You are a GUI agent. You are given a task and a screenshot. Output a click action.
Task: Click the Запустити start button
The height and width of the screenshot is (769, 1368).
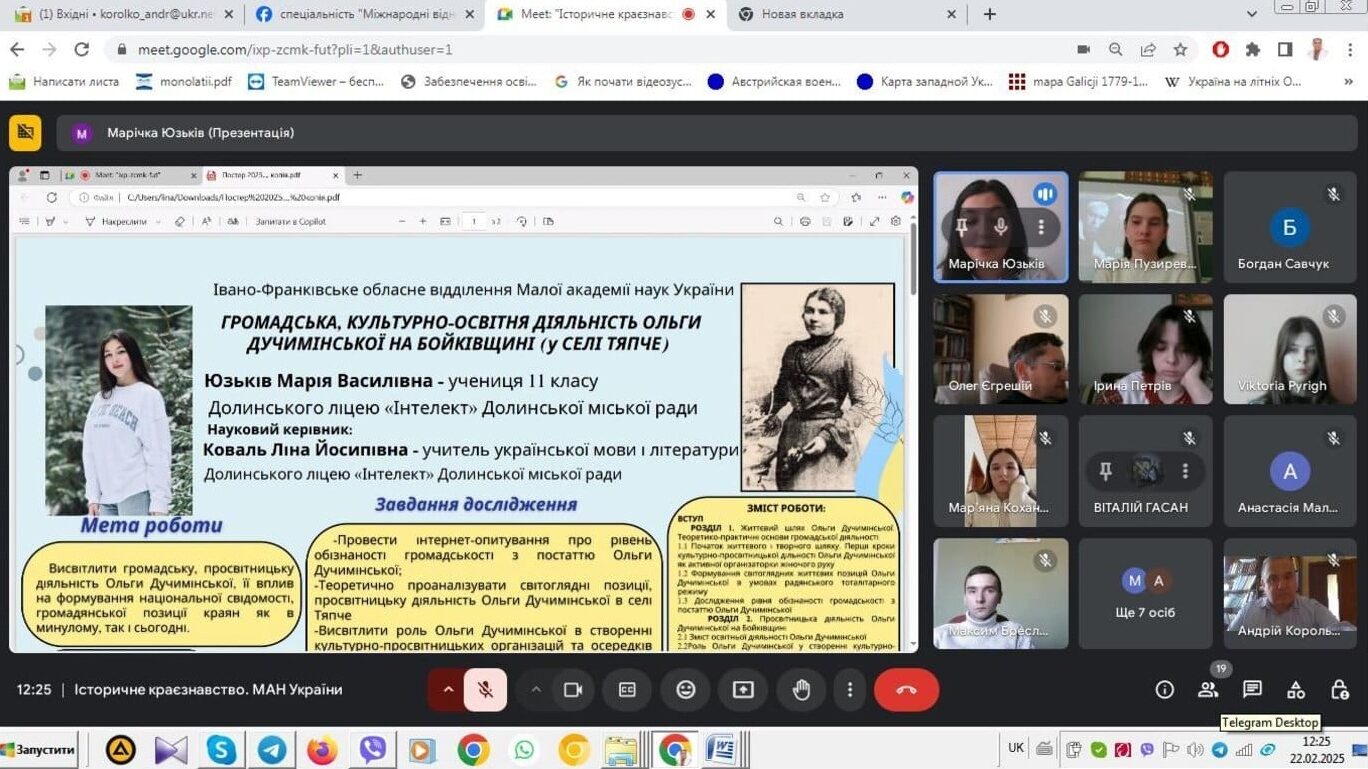pos(40,750)
